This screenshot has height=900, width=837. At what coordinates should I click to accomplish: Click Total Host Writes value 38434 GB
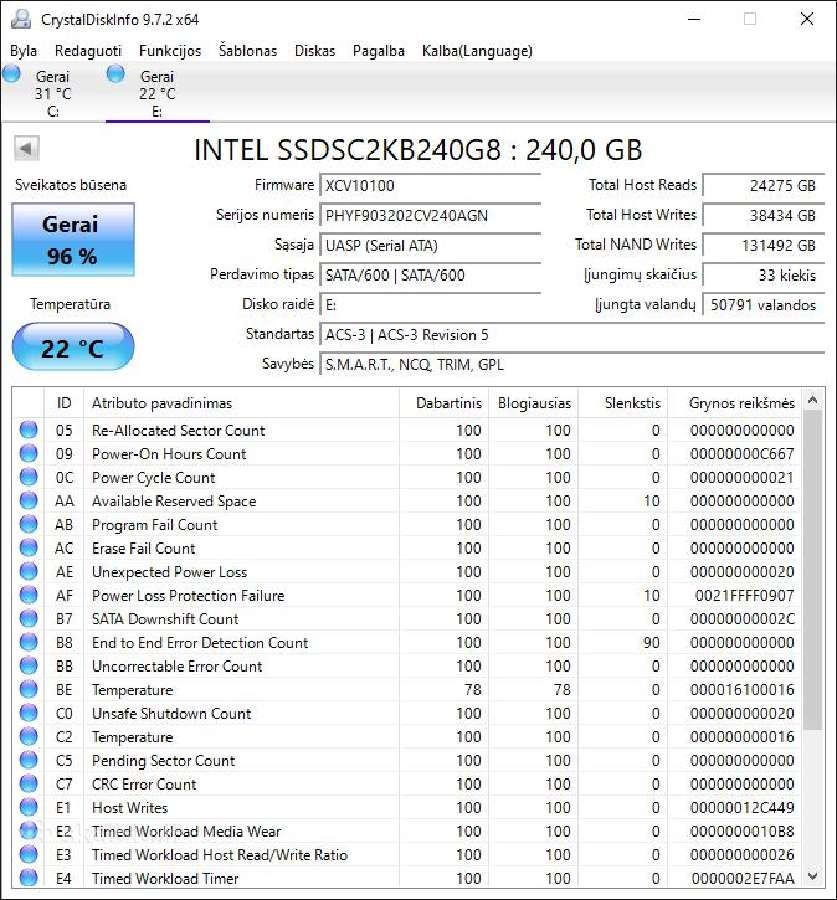click(x=764, y=216)
